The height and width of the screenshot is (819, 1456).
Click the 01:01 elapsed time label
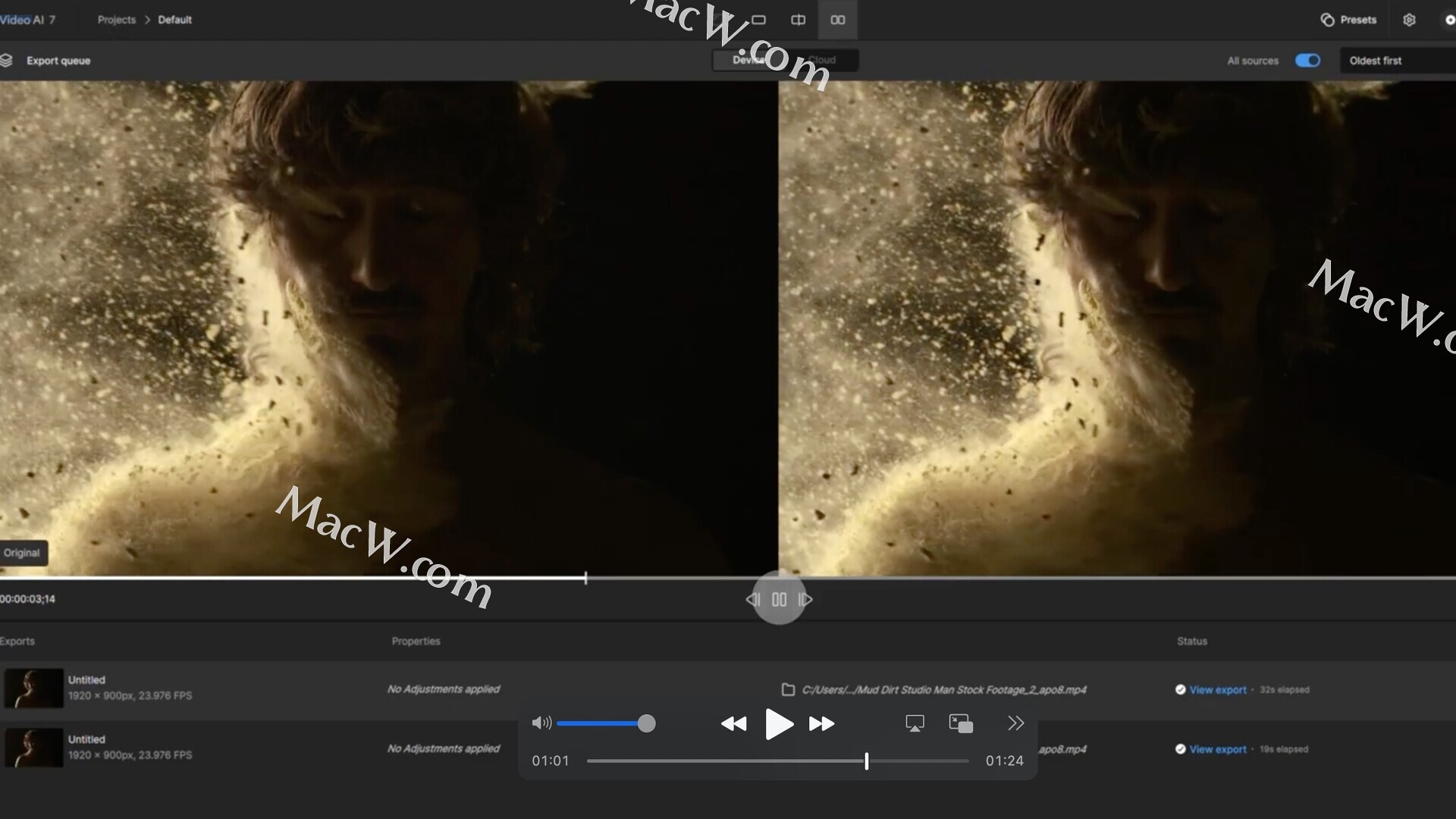[550, 761]
